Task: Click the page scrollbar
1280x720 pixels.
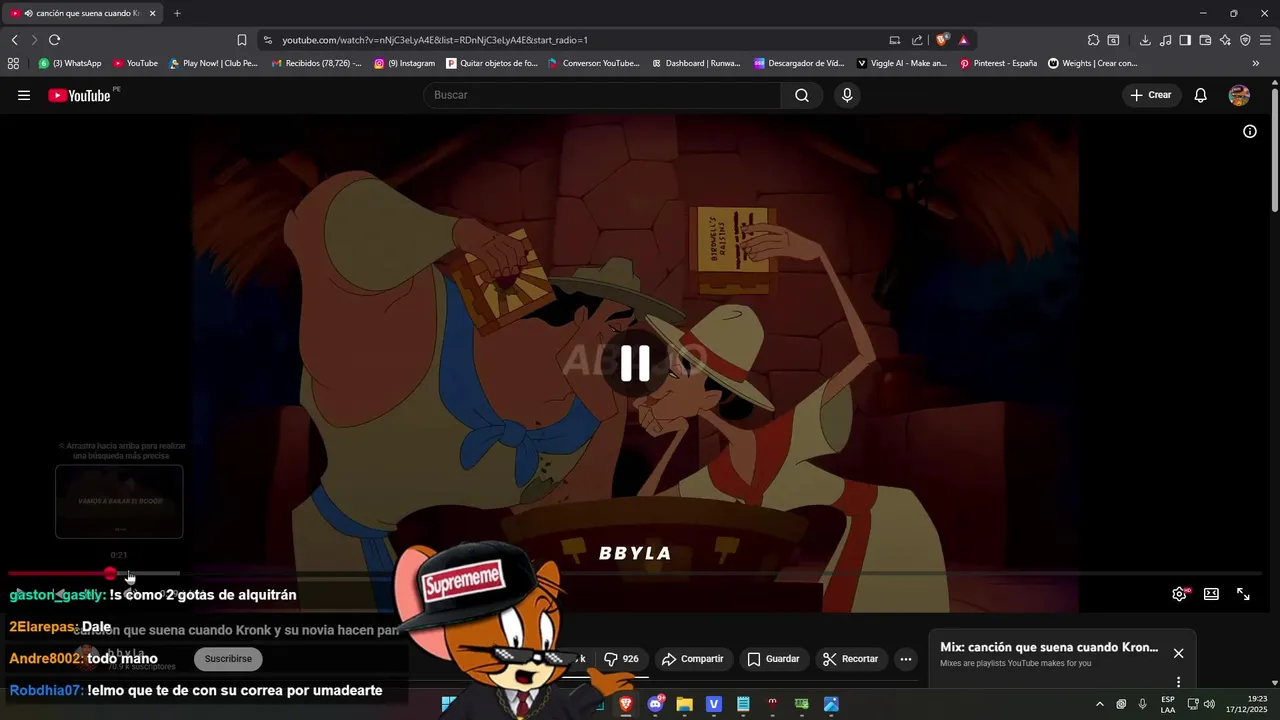Action: tap(1275, 150)
